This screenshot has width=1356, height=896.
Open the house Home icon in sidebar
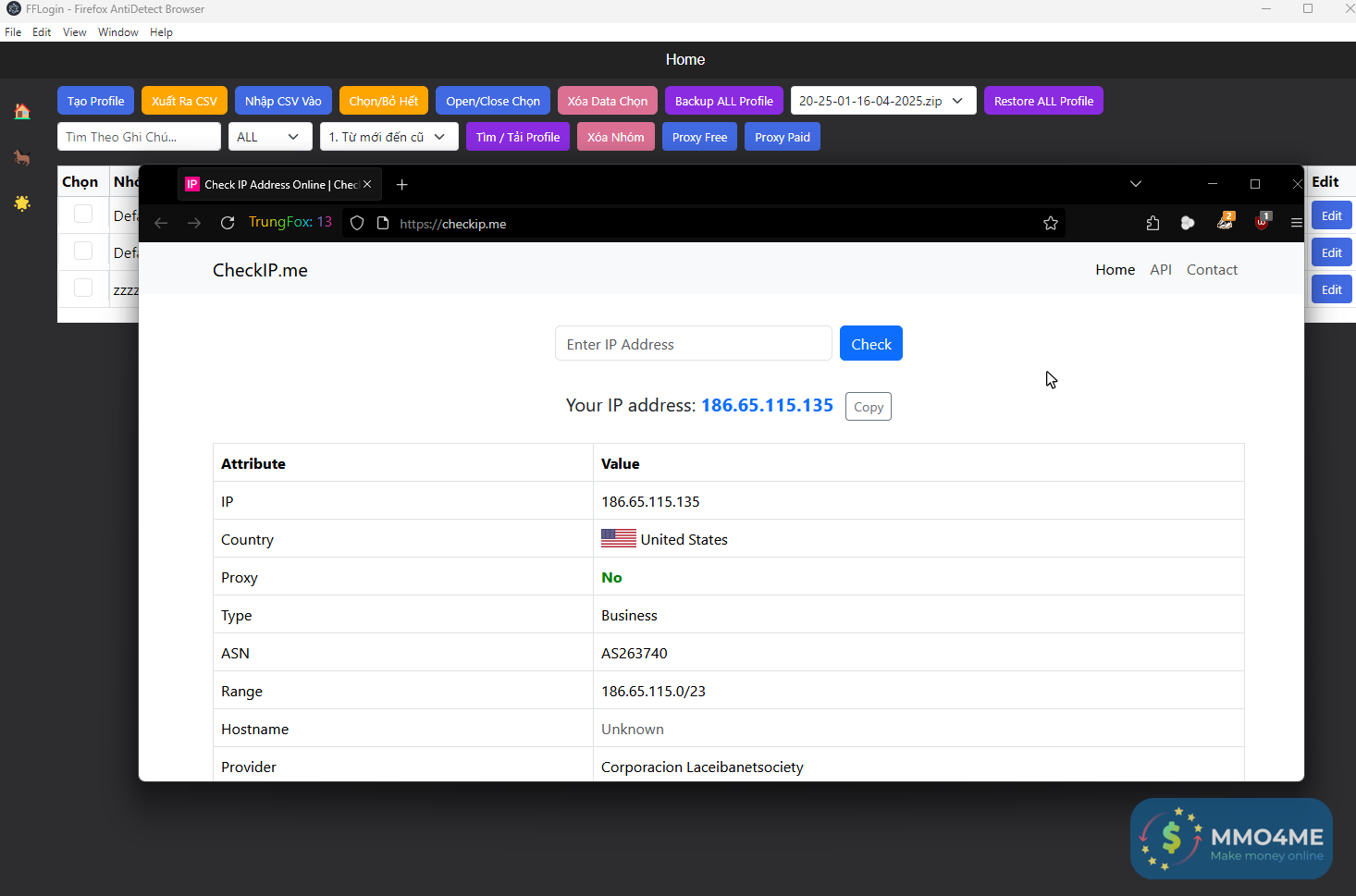pos(22,112)
